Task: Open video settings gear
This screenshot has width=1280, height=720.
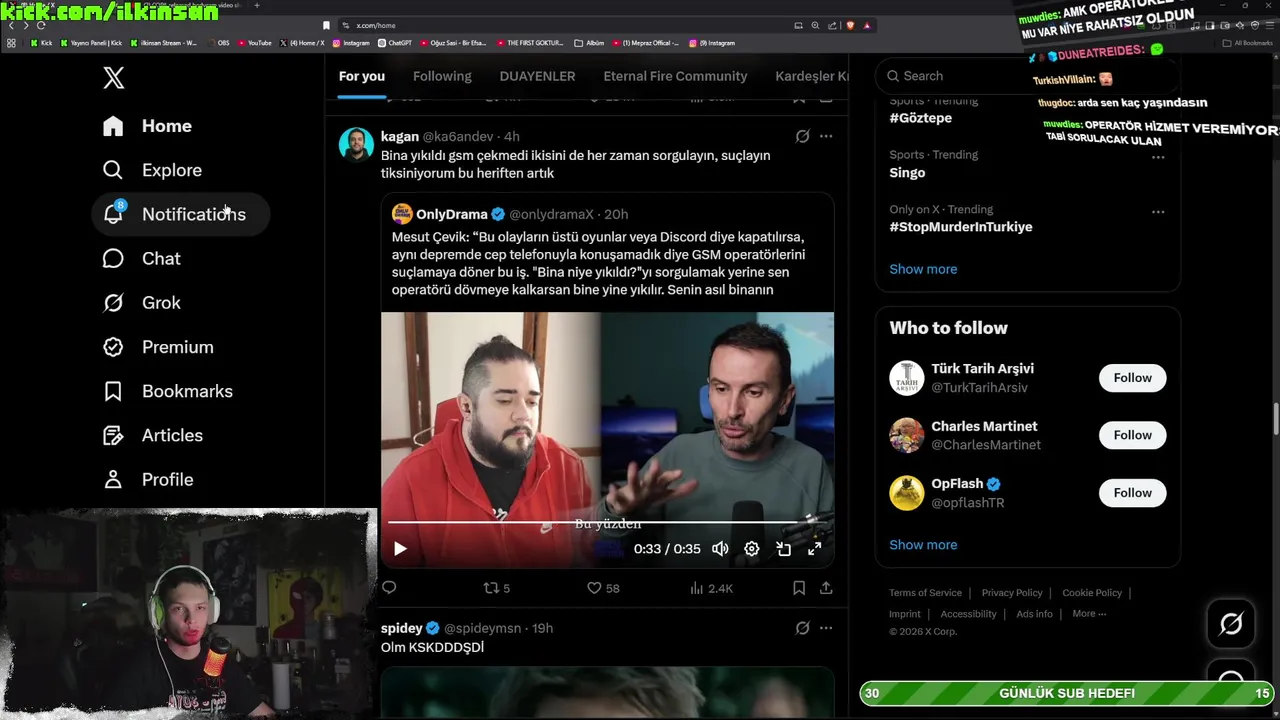Action: click(752, 548)
